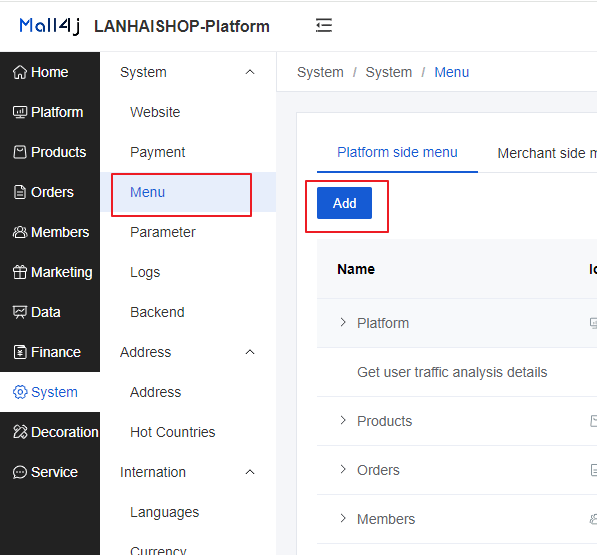The width and height of the screenshot is (597, 555).
Task: Click the blue Add button
Action: 344,203
